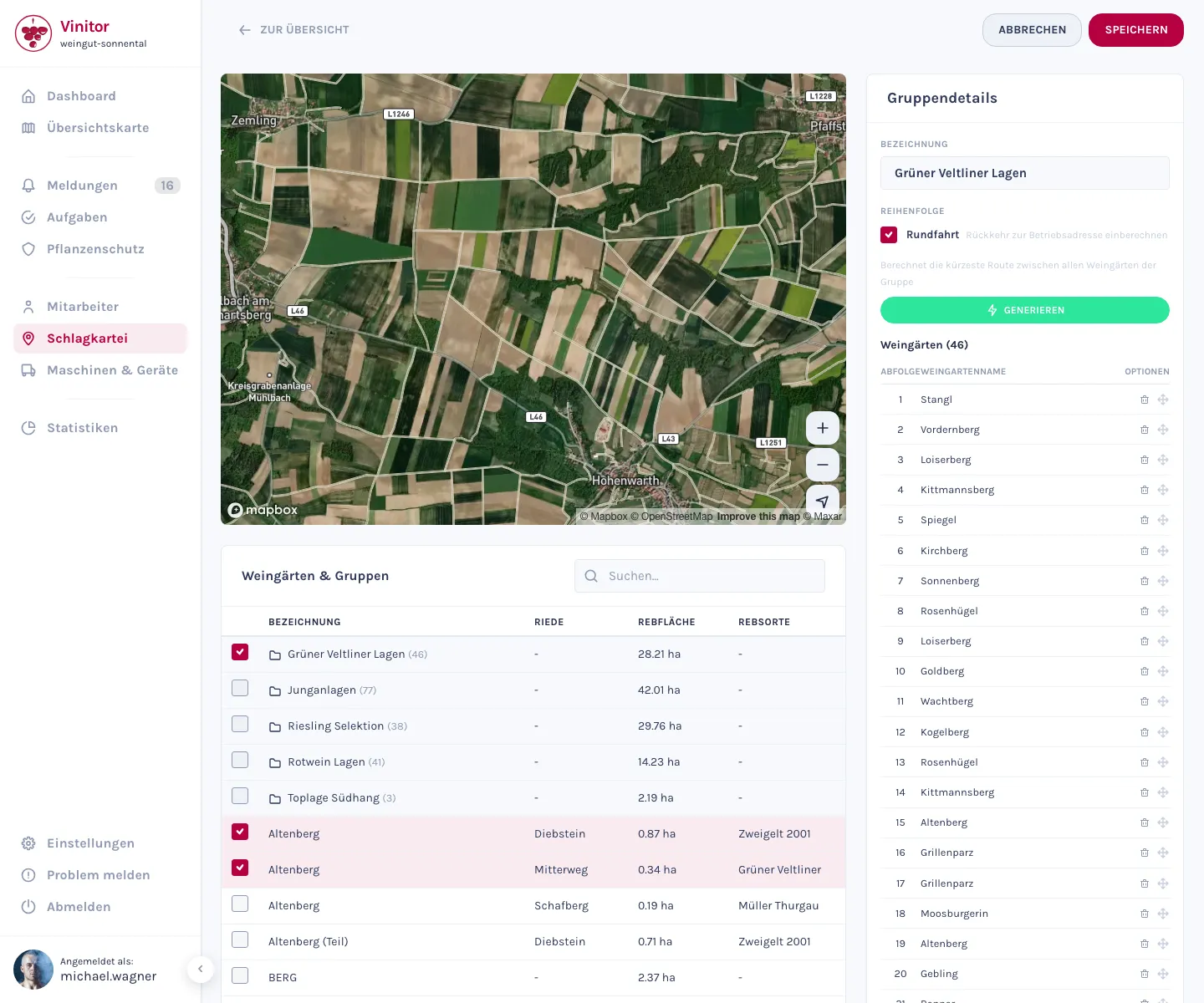Check the BERG row checkbox
Image resolution: width=1204 pixels, height=1003 pixels.
(x=240, y=975)
